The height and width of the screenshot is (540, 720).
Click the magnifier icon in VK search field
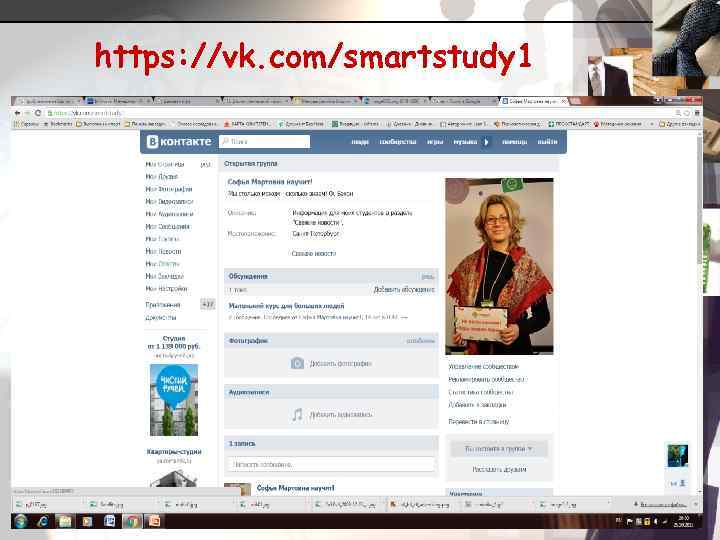click(225, 141)
